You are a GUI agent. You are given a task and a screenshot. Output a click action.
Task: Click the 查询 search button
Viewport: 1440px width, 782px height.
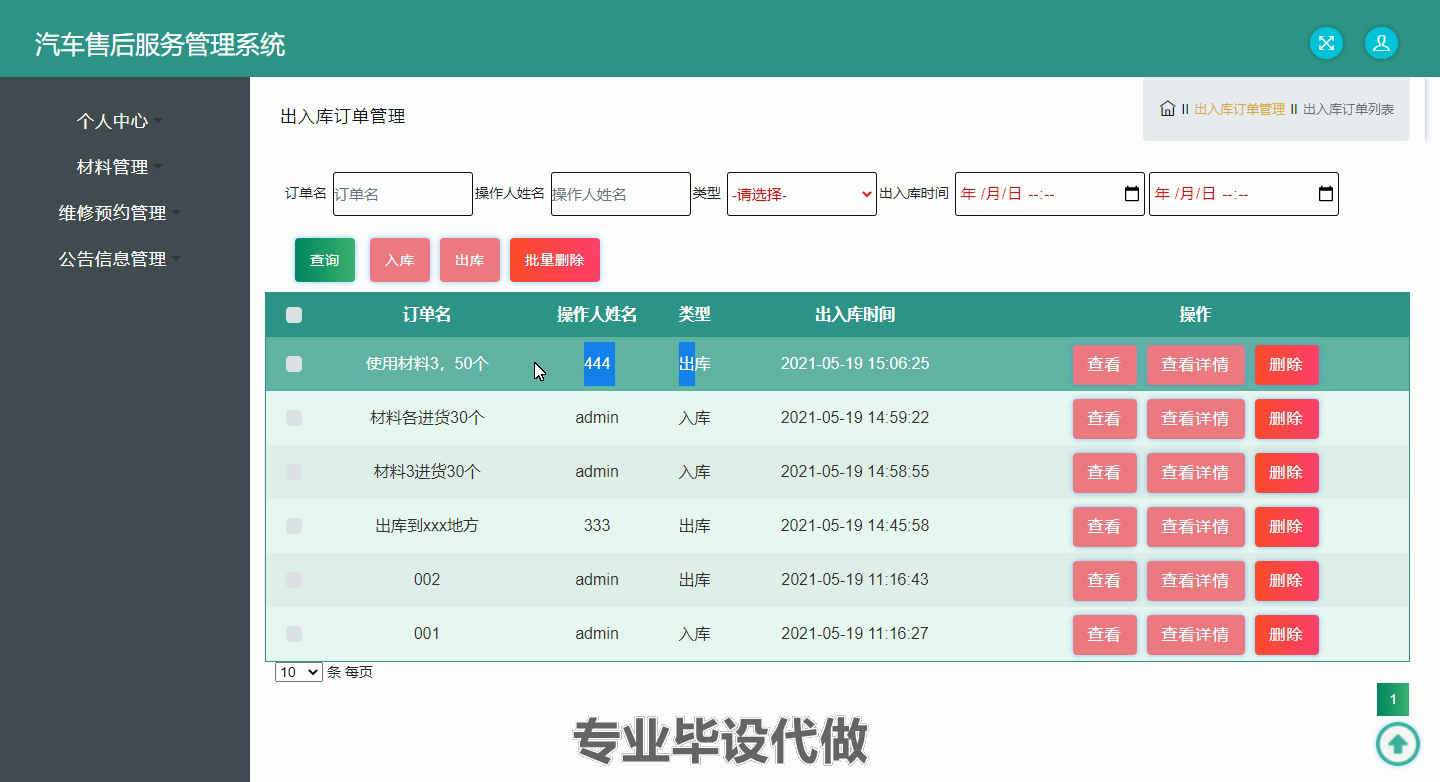coord(325,260)
